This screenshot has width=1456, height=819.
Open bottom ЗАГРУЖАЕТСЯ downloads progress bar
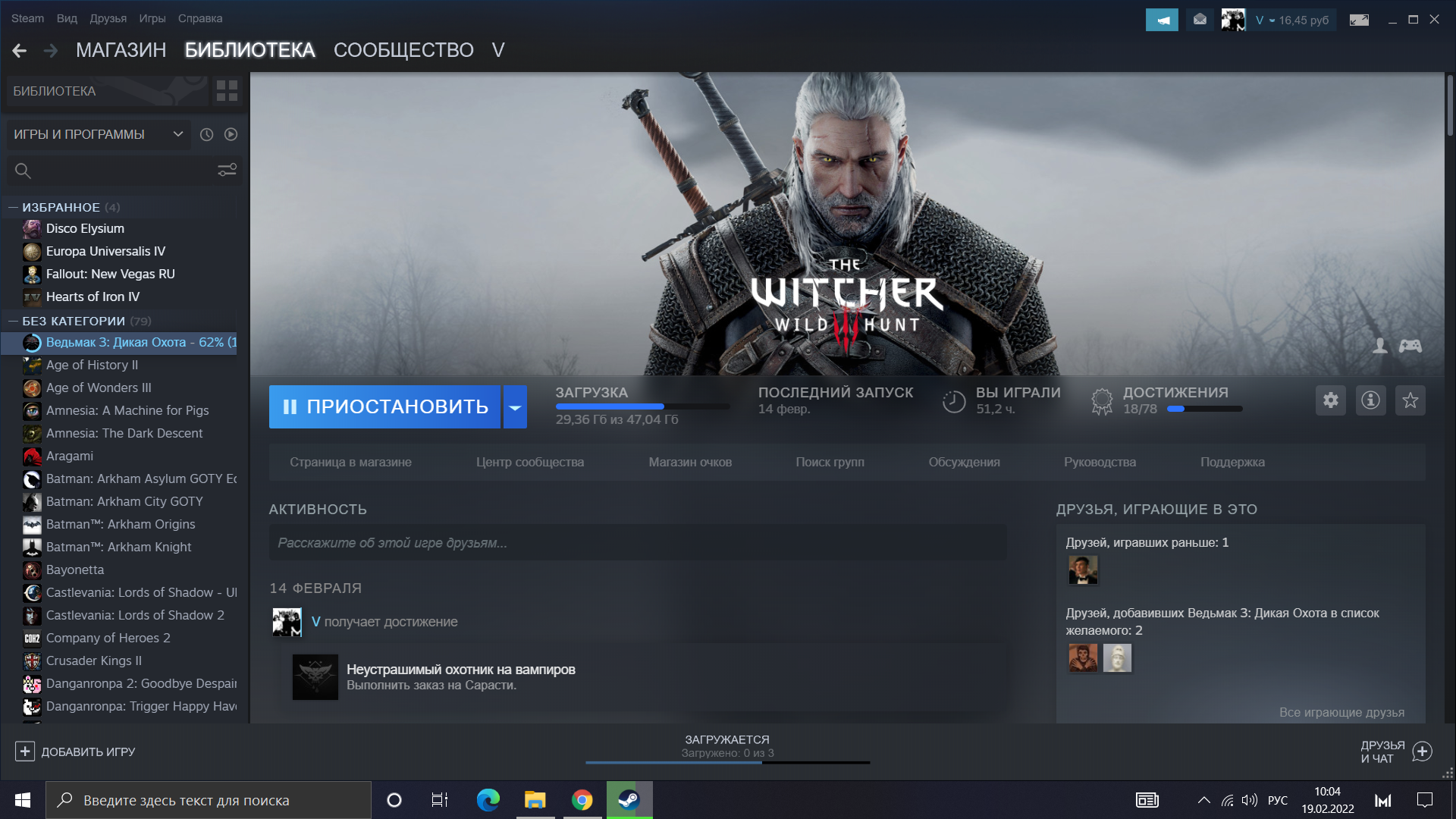click(x=727, y=761)
